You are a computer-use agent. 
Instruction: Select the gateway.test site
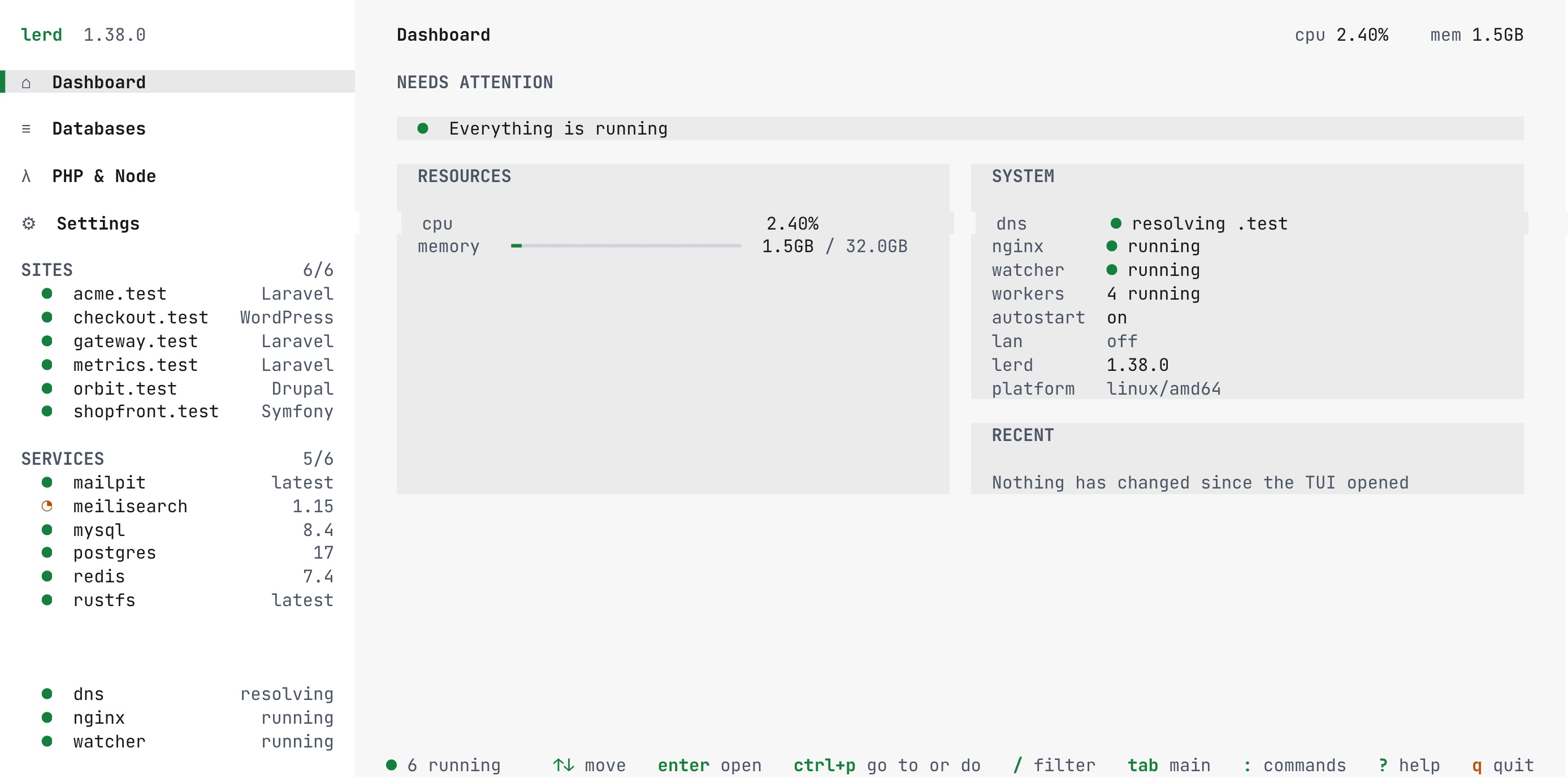[x=177, y=342]
